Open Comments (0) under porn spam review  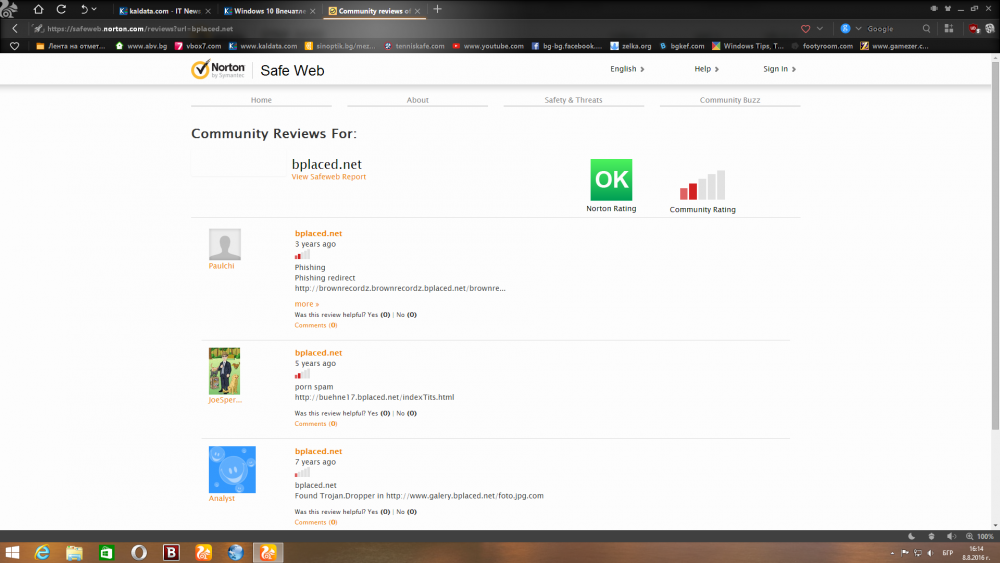[x=316, y=424]
